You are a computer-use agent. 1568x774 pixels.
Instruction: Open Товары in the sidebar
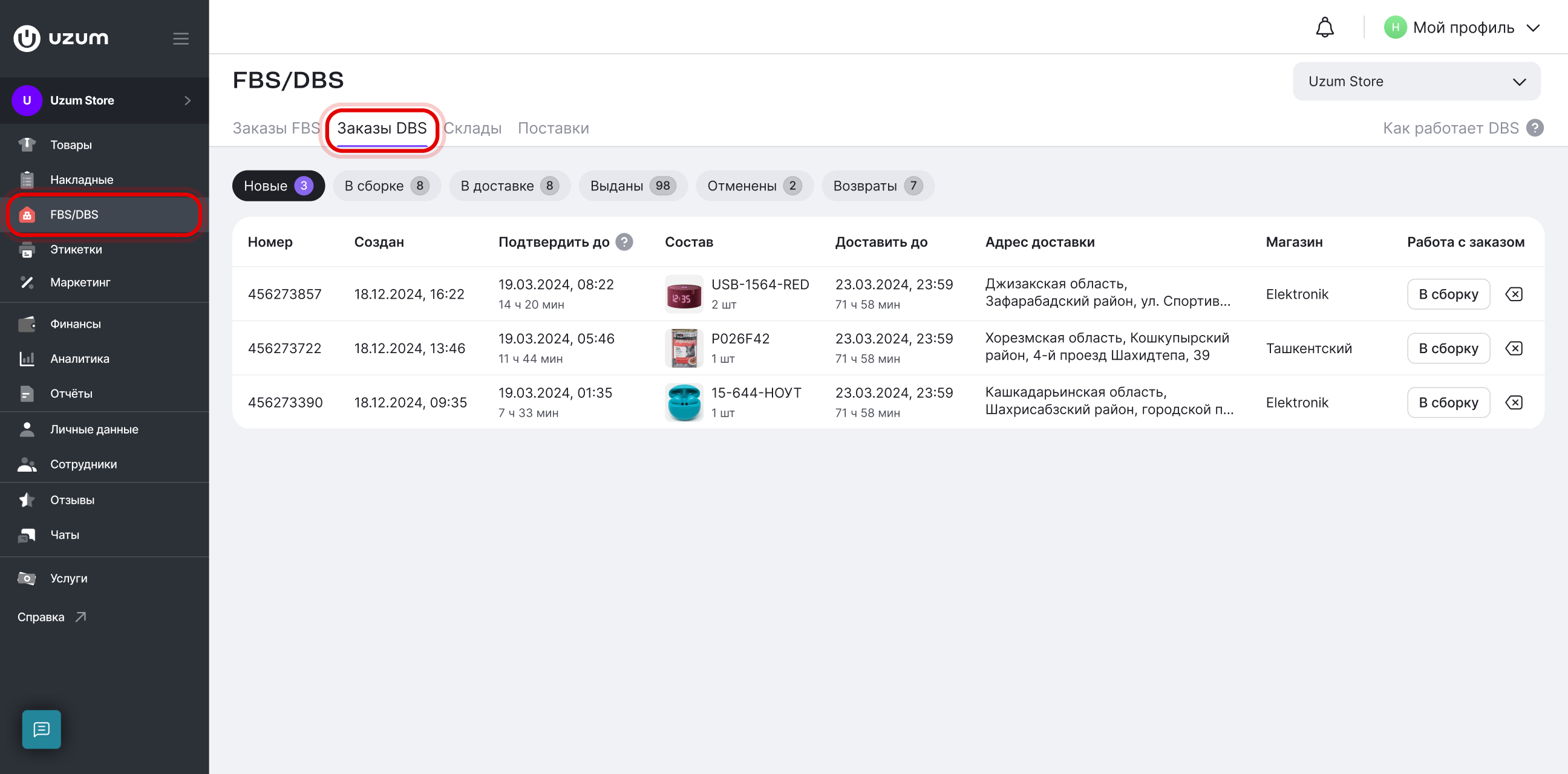[105, 145]
